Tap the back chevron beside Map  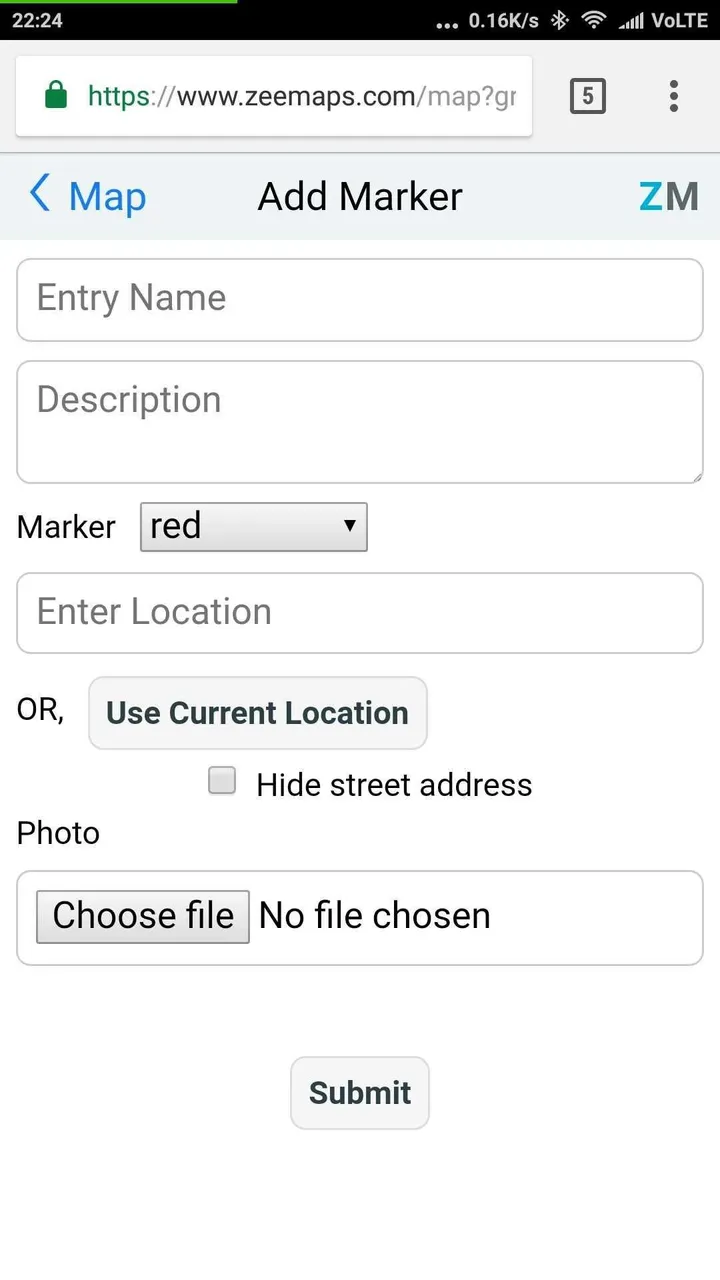(x=40, y=194)
